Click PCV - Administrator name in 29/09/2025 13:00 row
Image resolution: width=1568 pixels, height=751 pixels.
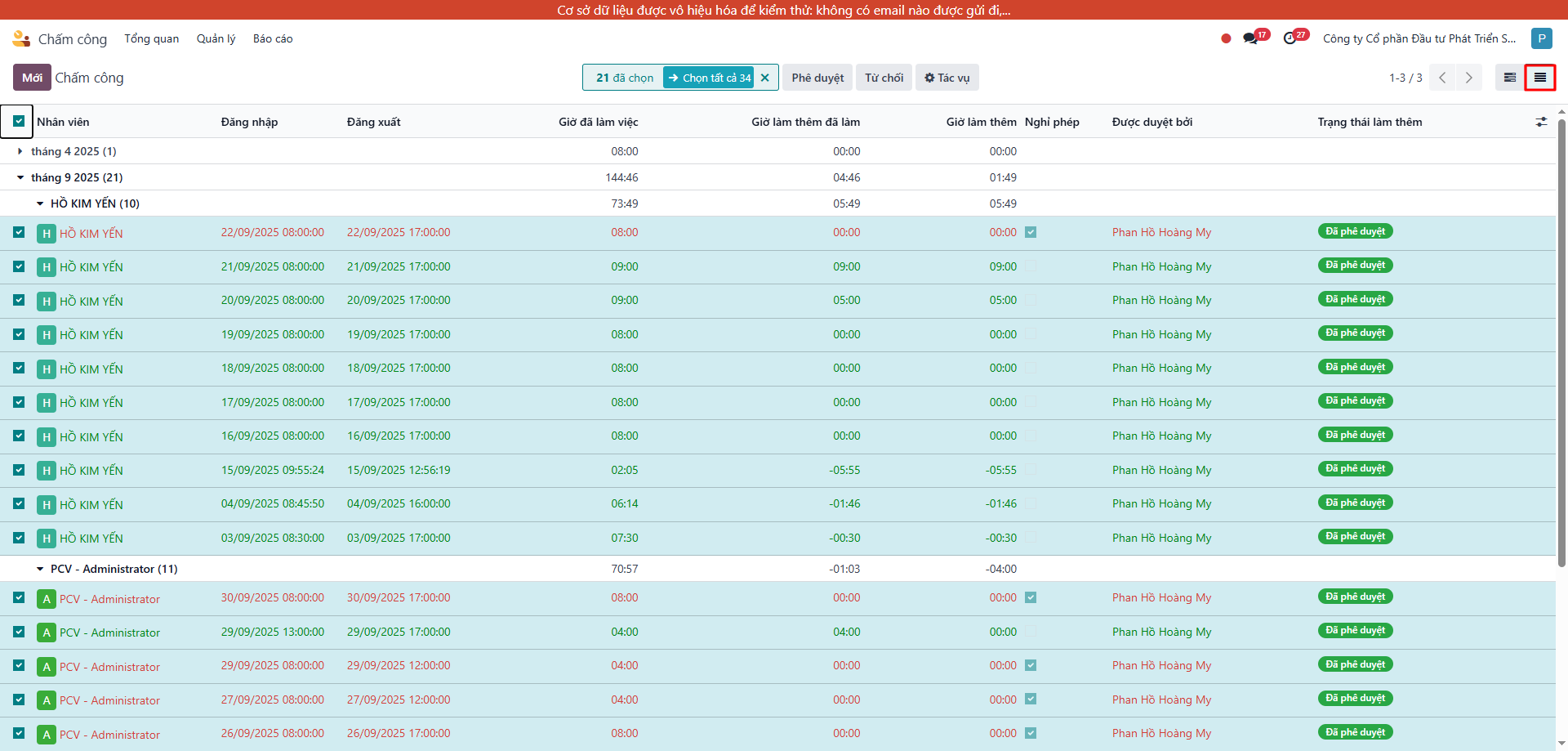tap(109, 633)
